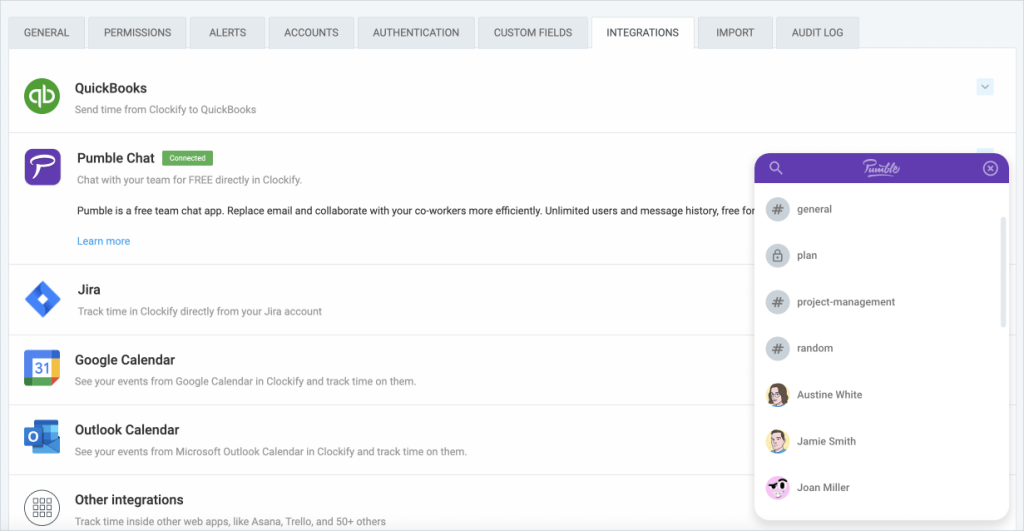Image resolution: width=1024 pixels, height=531 pixels.
Task: Click 'Chat with your team for FREE' description
Action: click(x=189, y=180)
